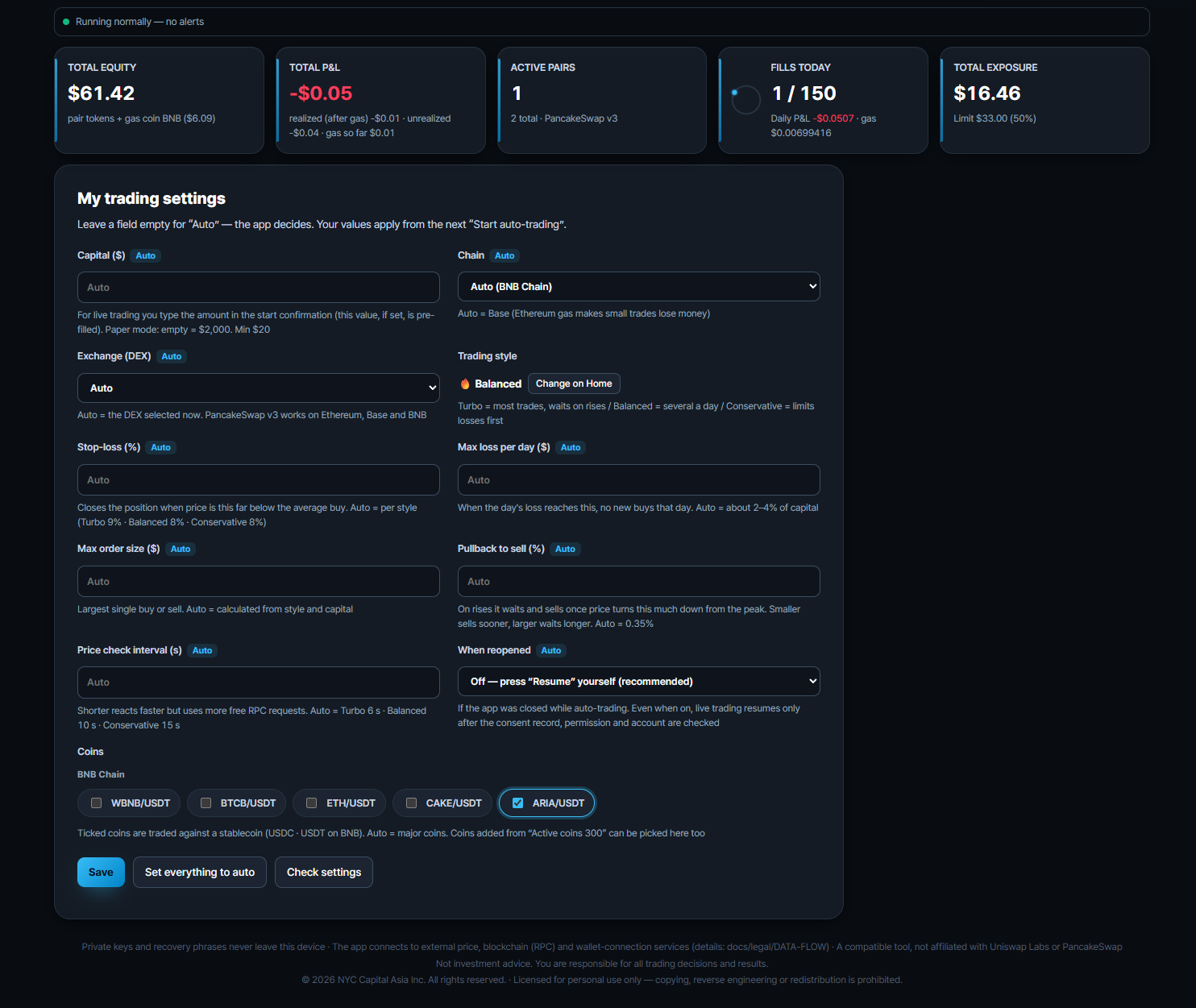Click the "Limit $33.00 (50%)" text

pos(995,118)
